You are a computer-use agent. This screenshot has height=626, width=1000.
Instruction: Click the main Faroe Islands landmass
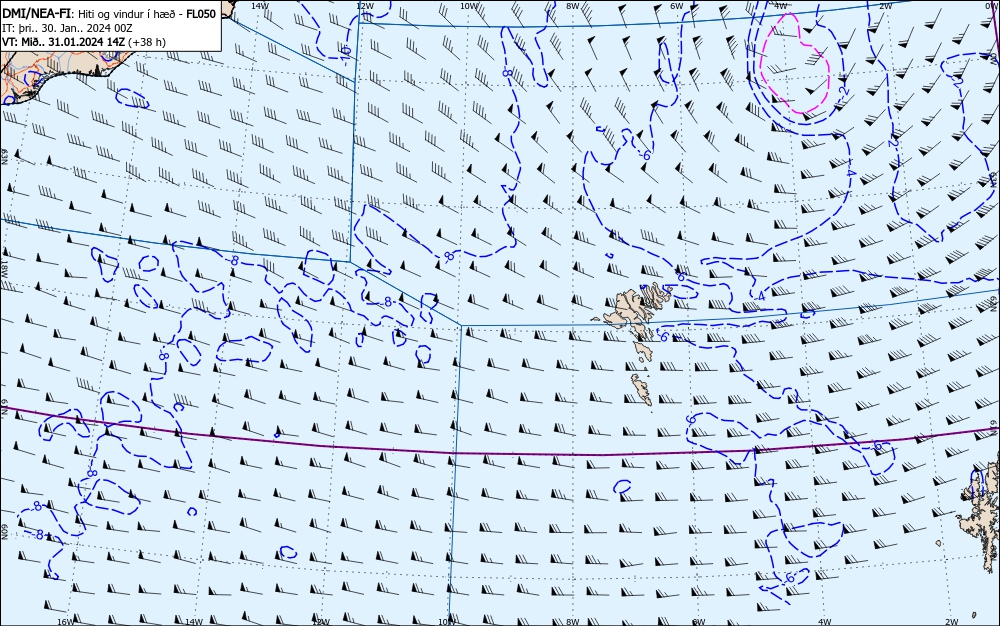click(628, 309)
